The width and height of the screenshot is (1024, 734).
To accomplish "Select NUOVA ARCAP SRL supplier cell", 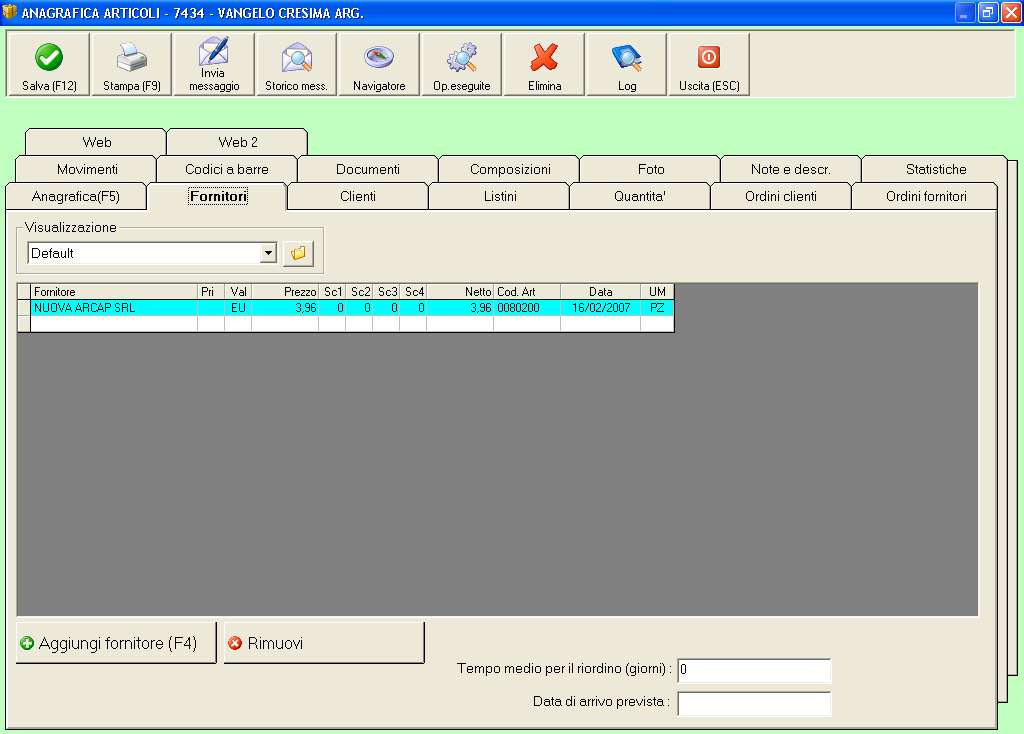I will tap(114, 308).
